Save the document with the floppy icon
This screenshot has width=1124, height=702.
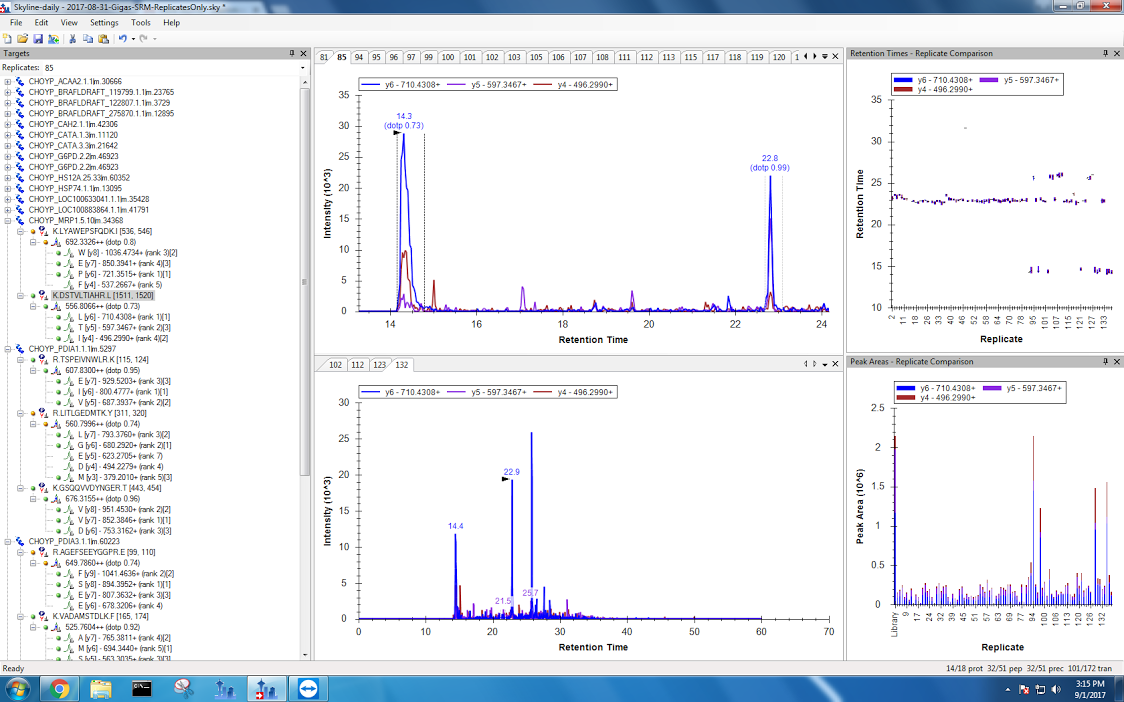coord(37,38)
